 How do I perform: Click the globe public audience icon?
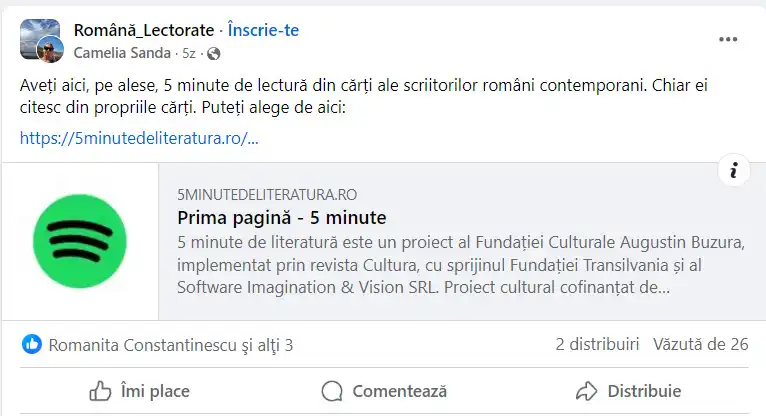click(x=213, y=53)
